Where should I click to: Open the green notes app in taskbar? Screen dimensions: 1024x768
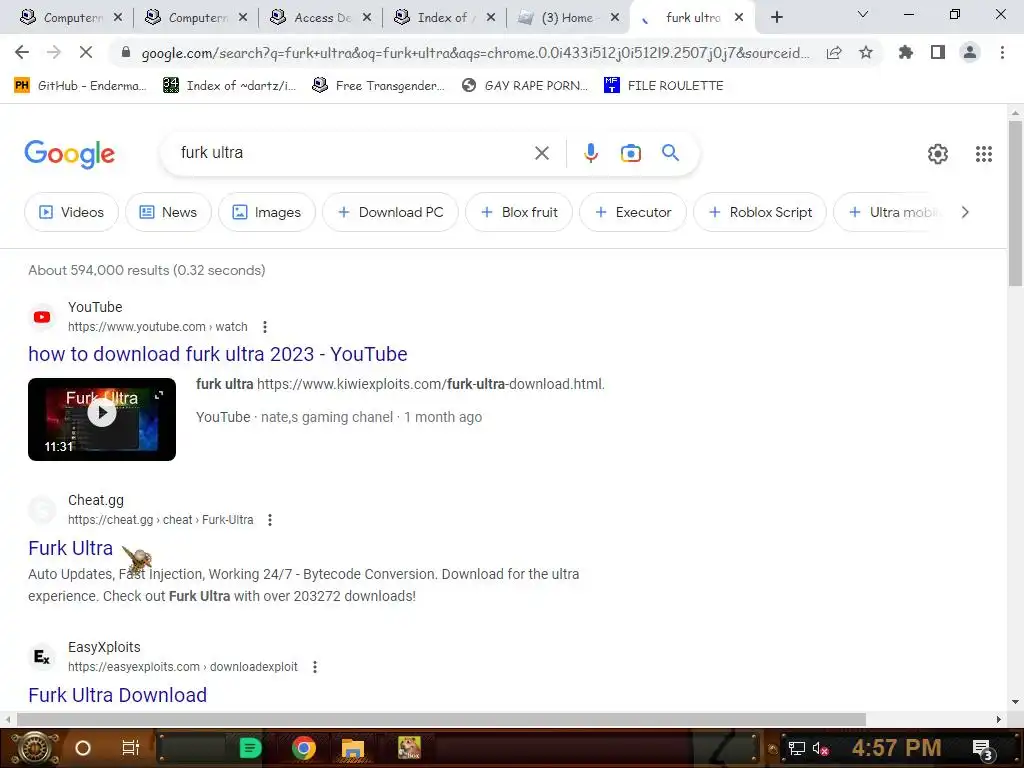250,748
